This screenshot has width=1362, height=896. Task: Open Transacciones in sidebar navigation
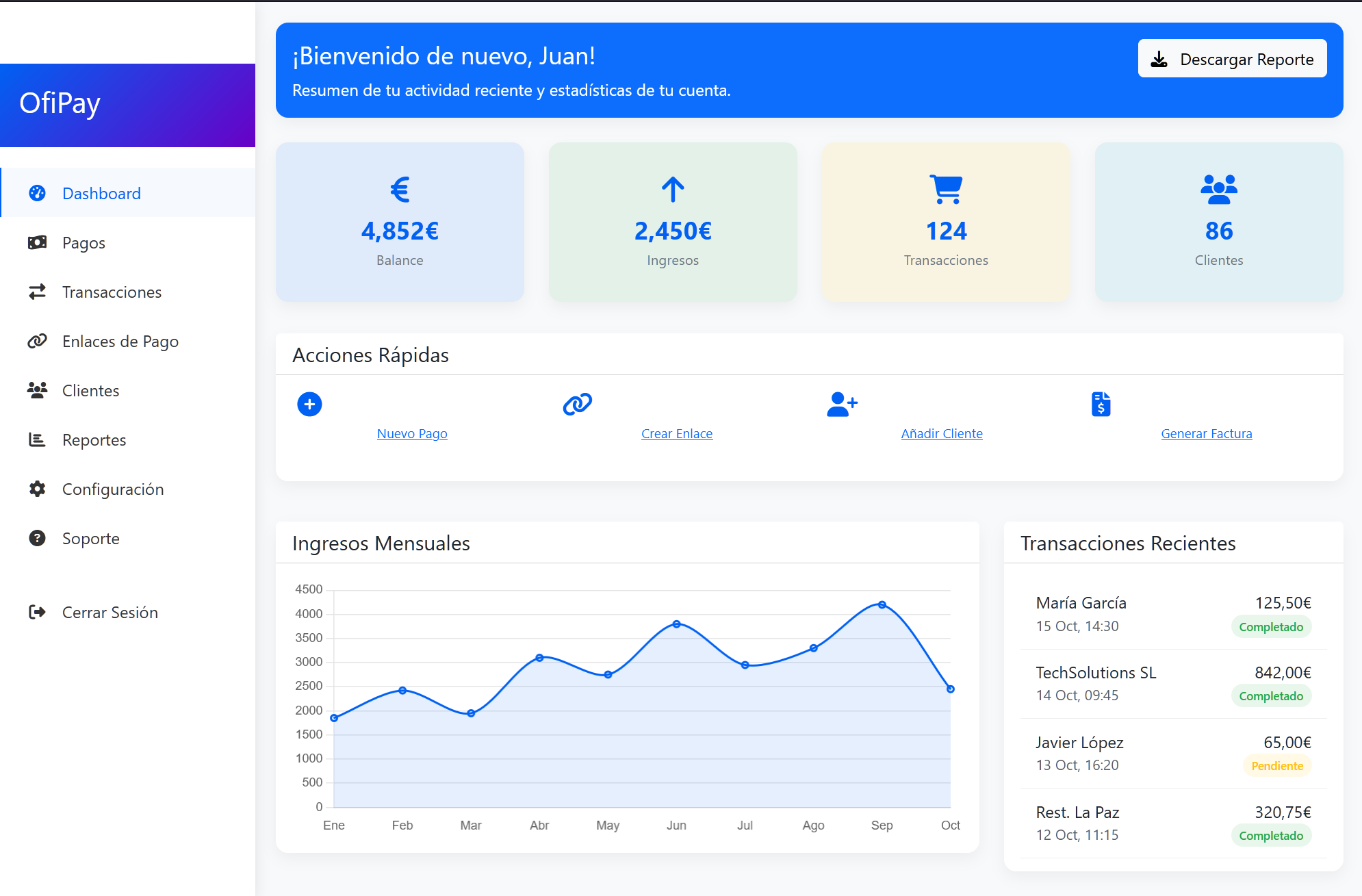tap(112, 292)
